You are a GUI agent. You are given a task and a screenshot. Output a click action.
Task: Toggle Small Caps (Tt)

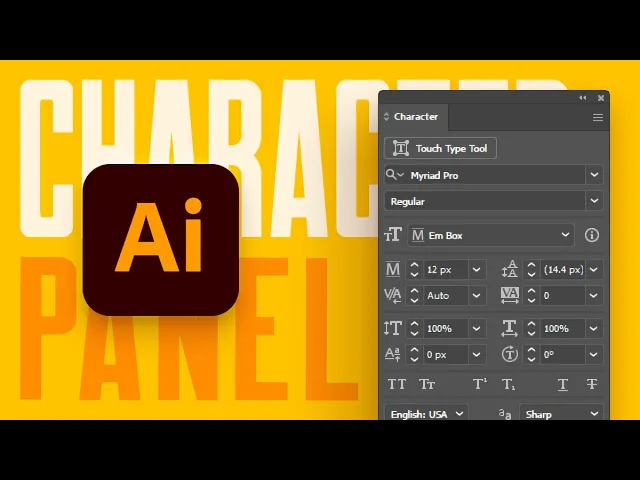(x=427, y=384)
